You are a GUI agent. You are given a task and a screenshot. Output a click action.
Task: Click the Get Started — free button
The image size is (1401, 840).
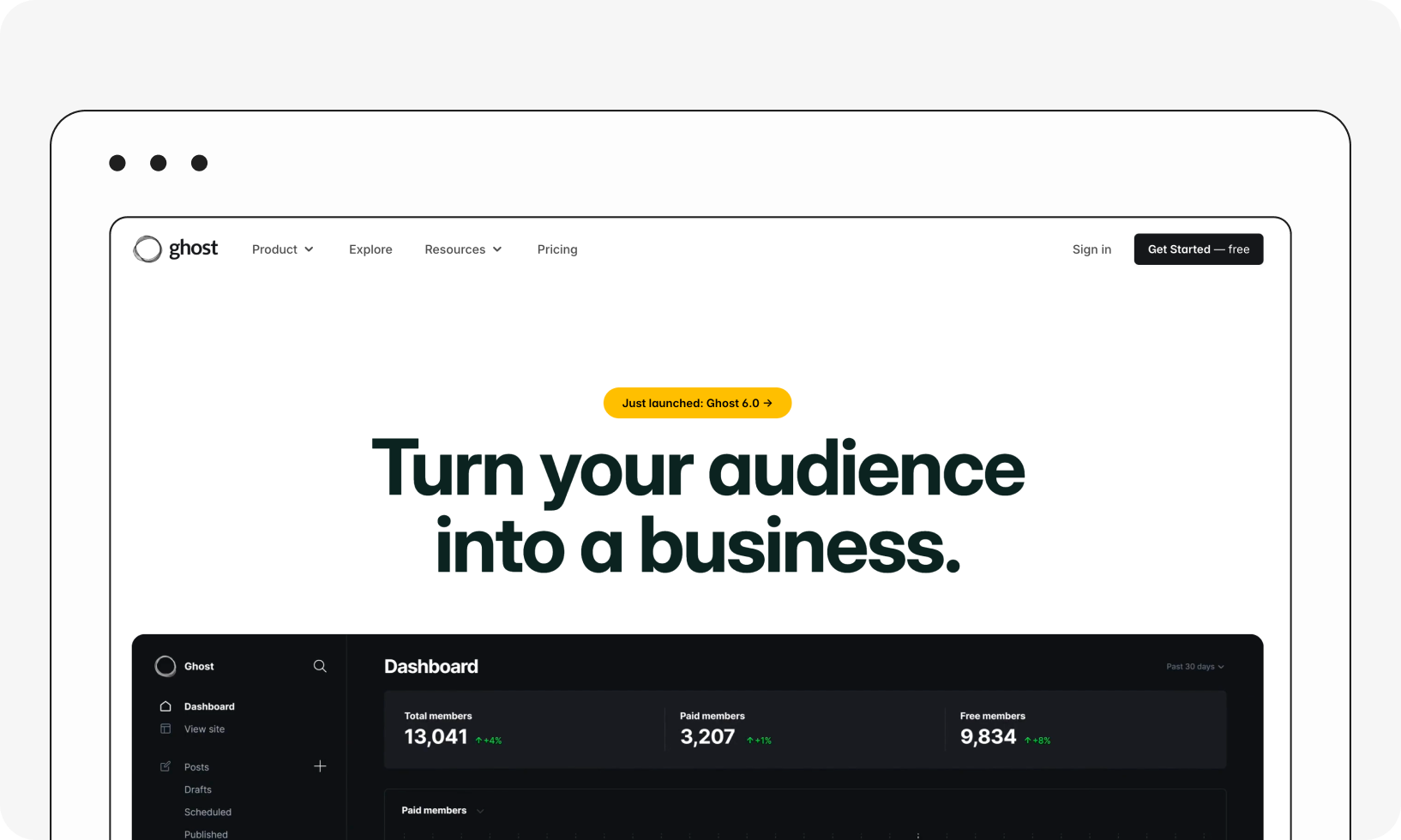[x=1199, y=249]
